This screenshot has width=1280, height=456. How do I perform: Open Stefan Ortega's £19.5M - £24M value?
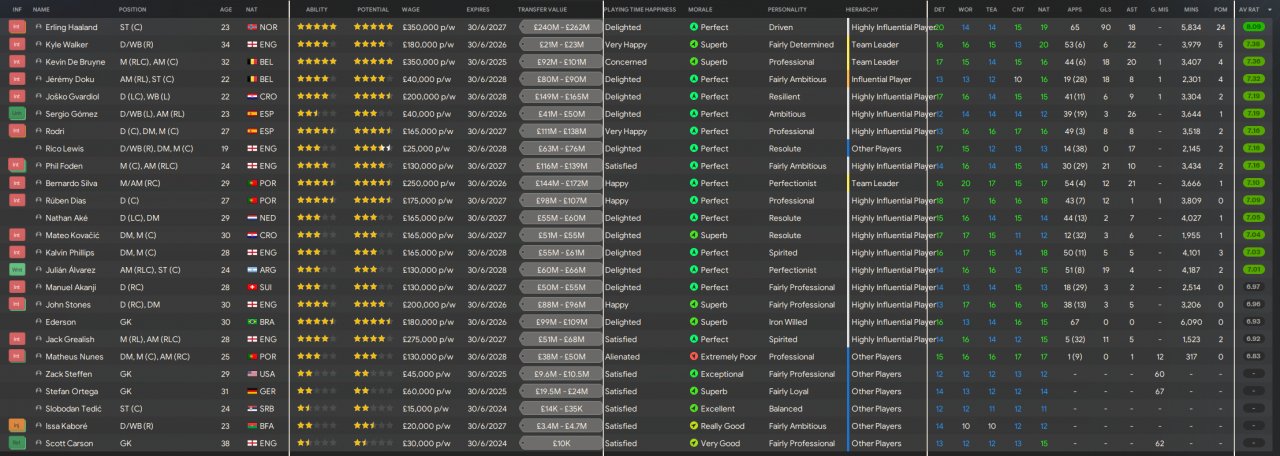(561, 391)
